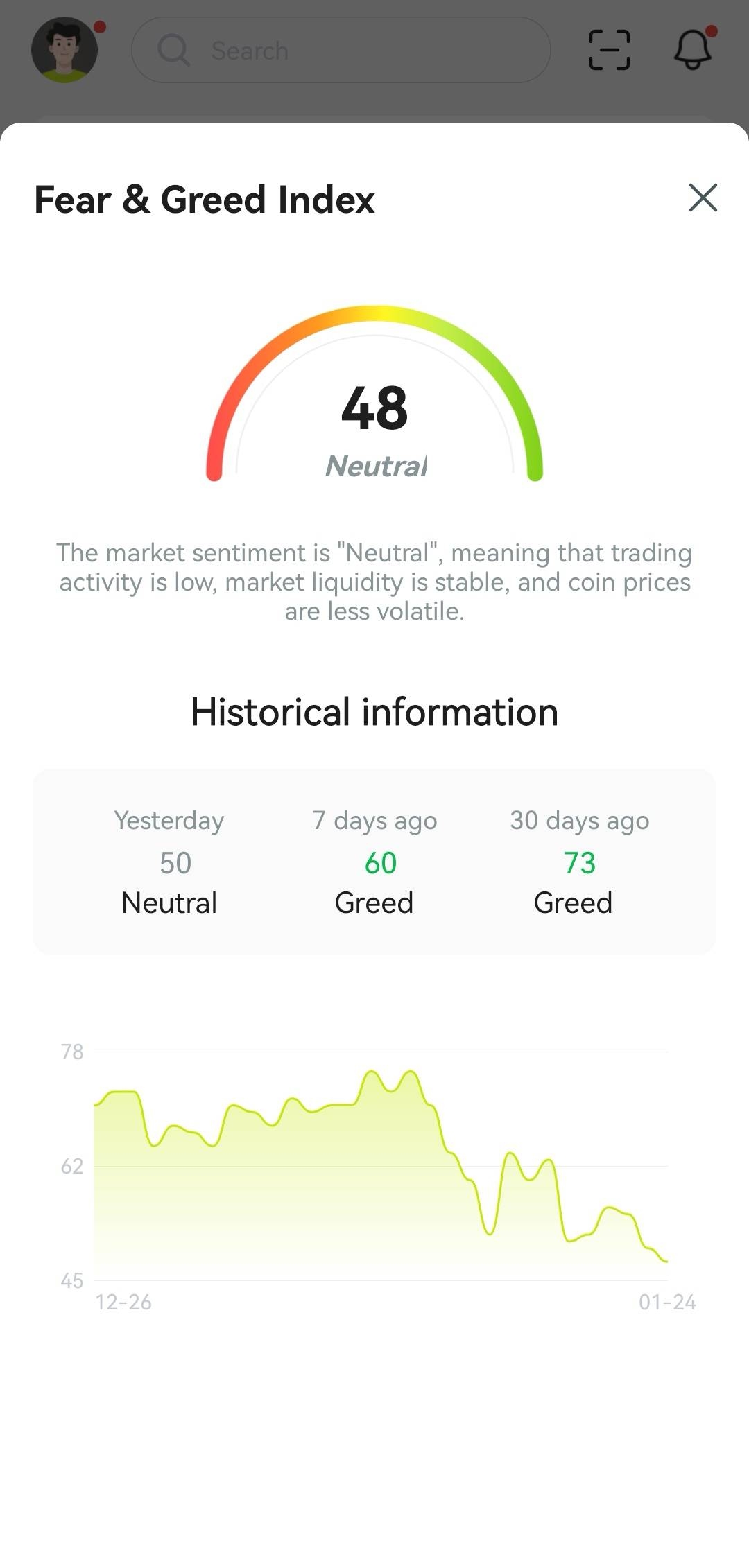Select the 30 days ago value 73
The height and width of the screenshot is (1568, 749).
tap(579, 863)
